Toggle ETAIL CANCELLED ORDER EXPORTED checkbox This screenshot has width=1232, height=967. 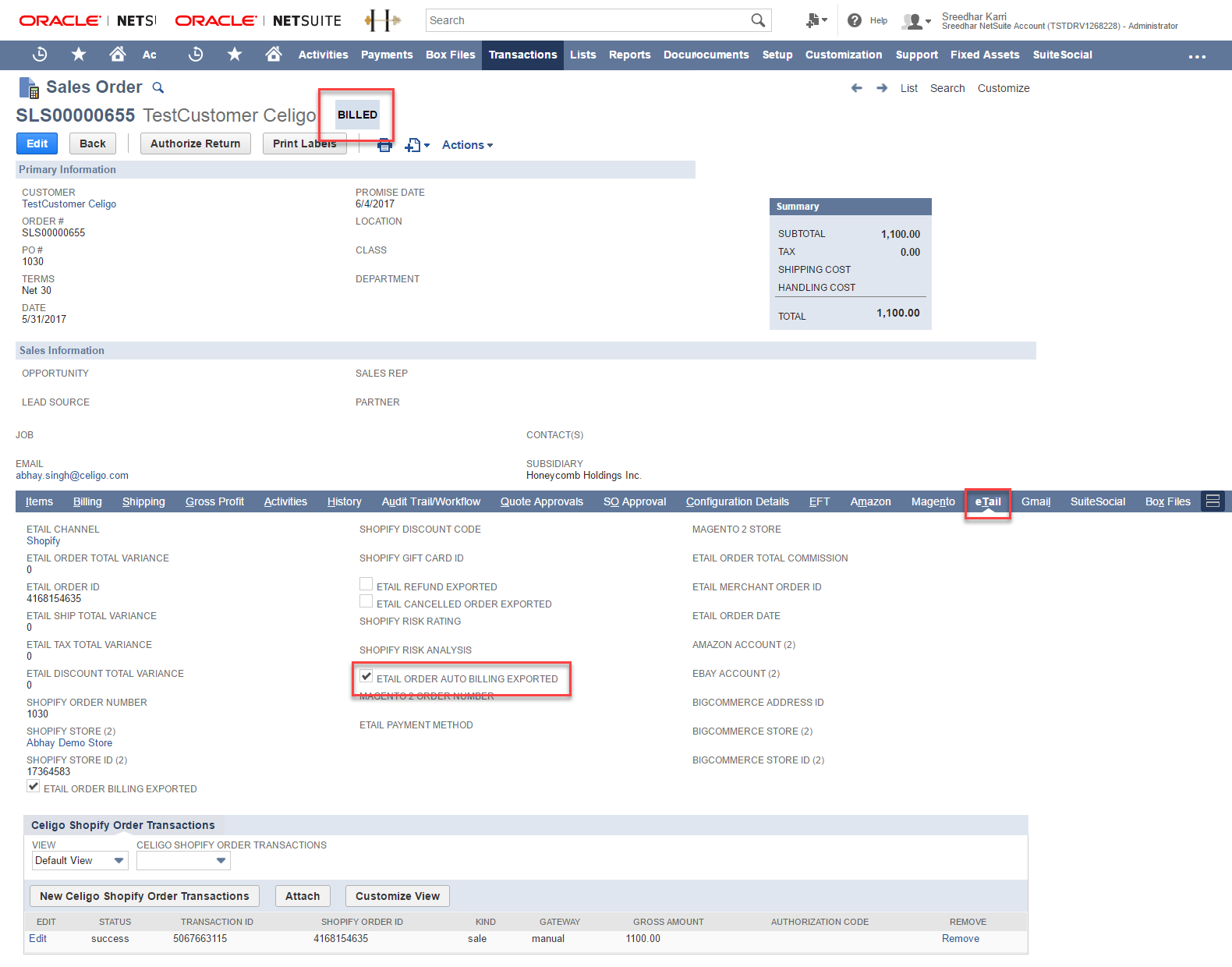366,601
